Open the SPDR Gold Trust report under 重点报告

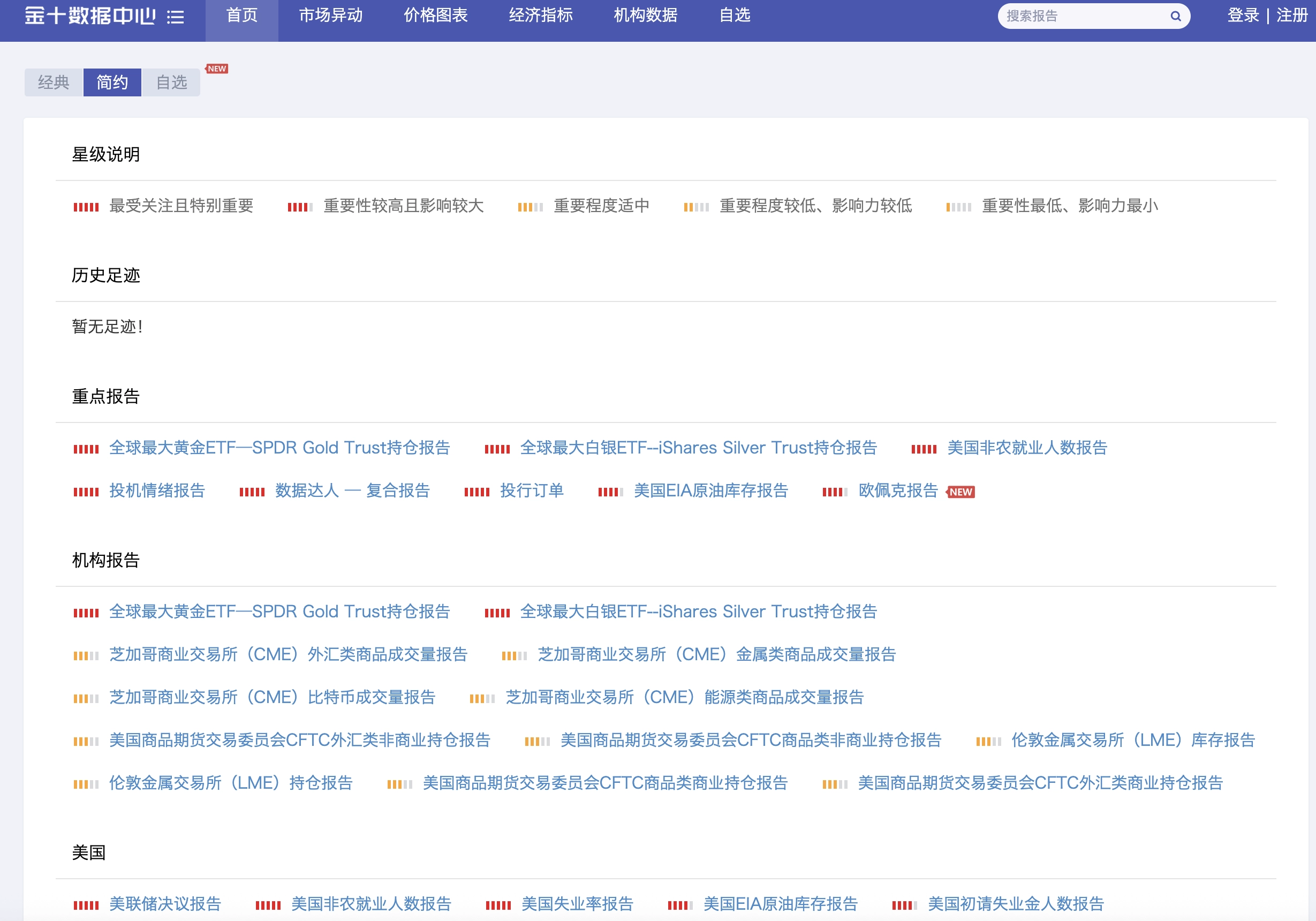[279, 448]
